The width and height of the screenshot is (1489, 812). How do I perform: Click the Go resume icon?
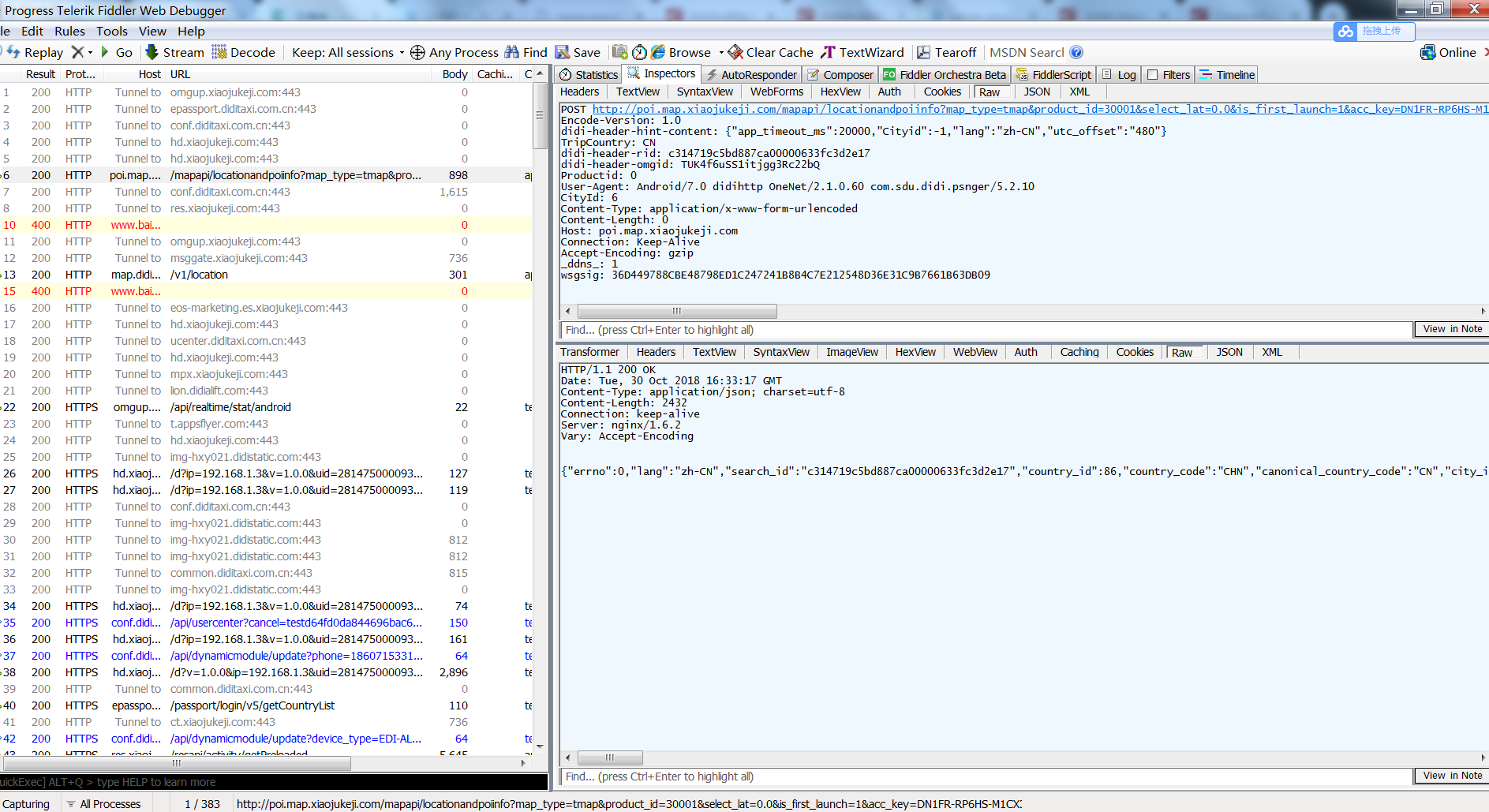pos(105,52)
